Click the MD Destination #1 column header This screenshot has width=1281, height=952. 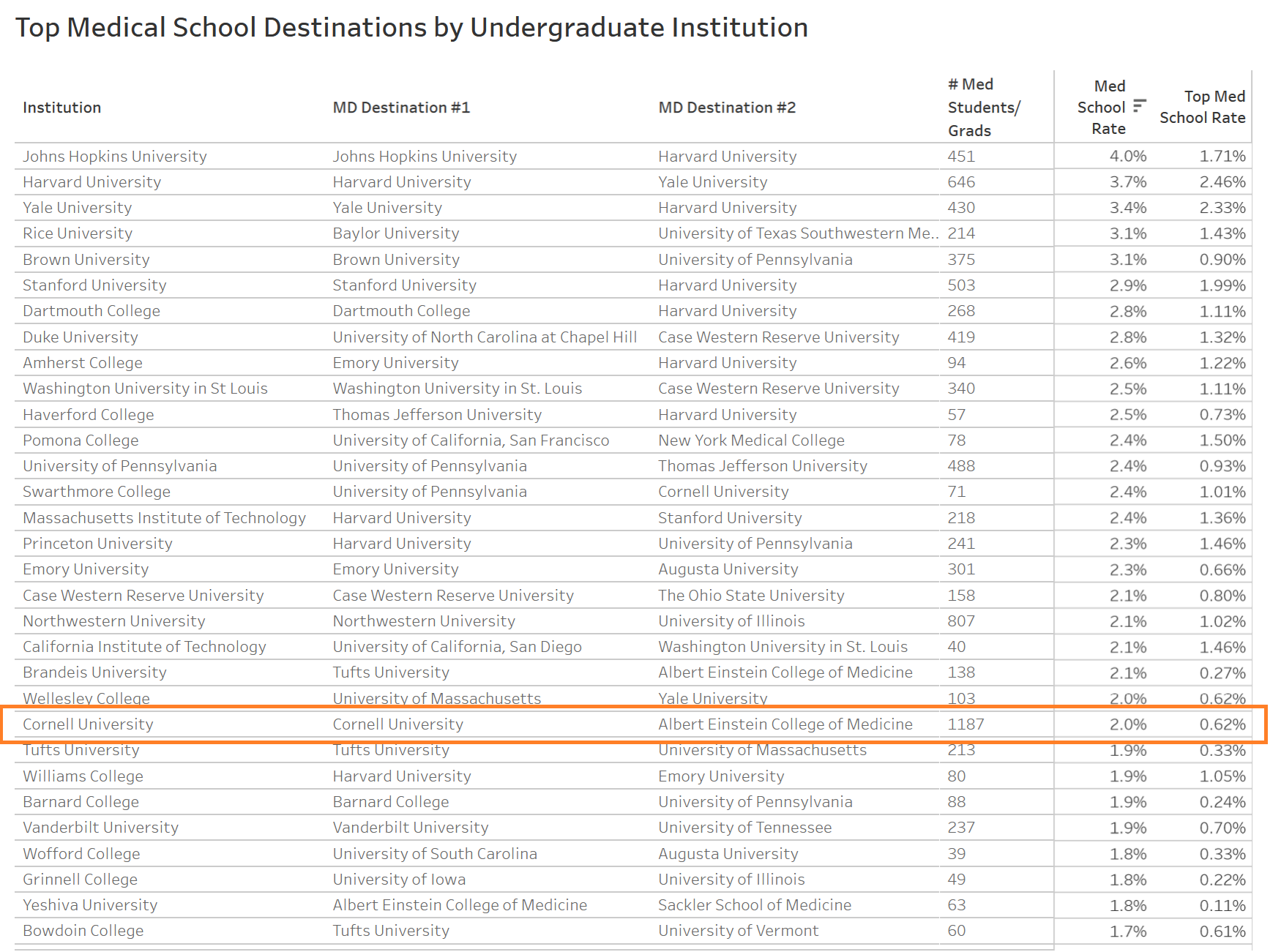click(x=401, y=108)
